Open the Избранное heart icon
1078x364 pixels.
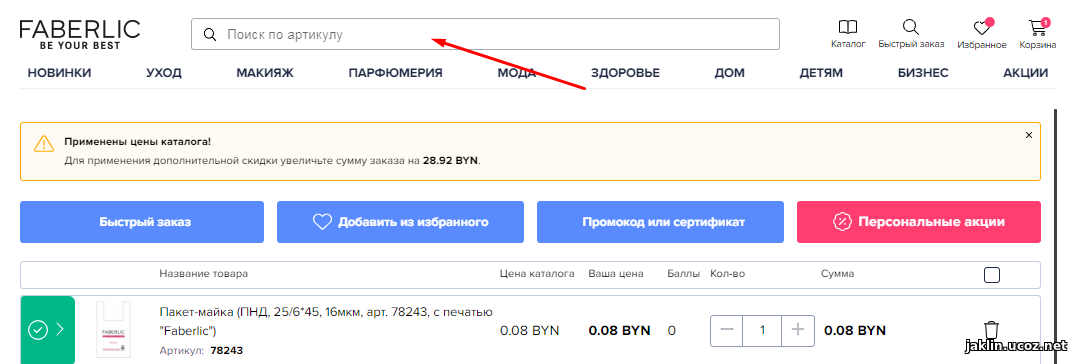coord(982,28)
